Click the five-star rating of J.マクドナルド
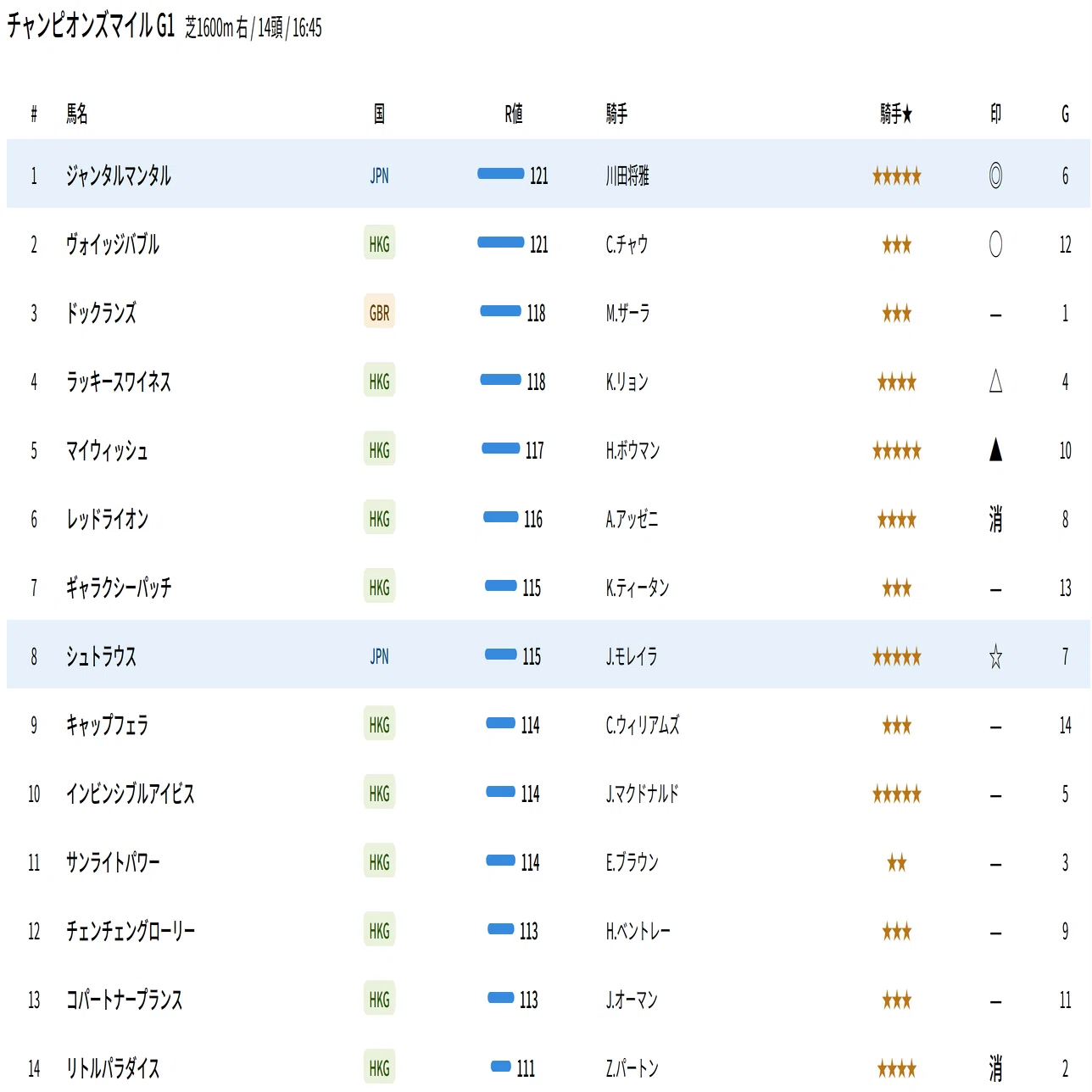Image resolution: width=1092 pixels, height=1092 pixels. coord(896,794)
